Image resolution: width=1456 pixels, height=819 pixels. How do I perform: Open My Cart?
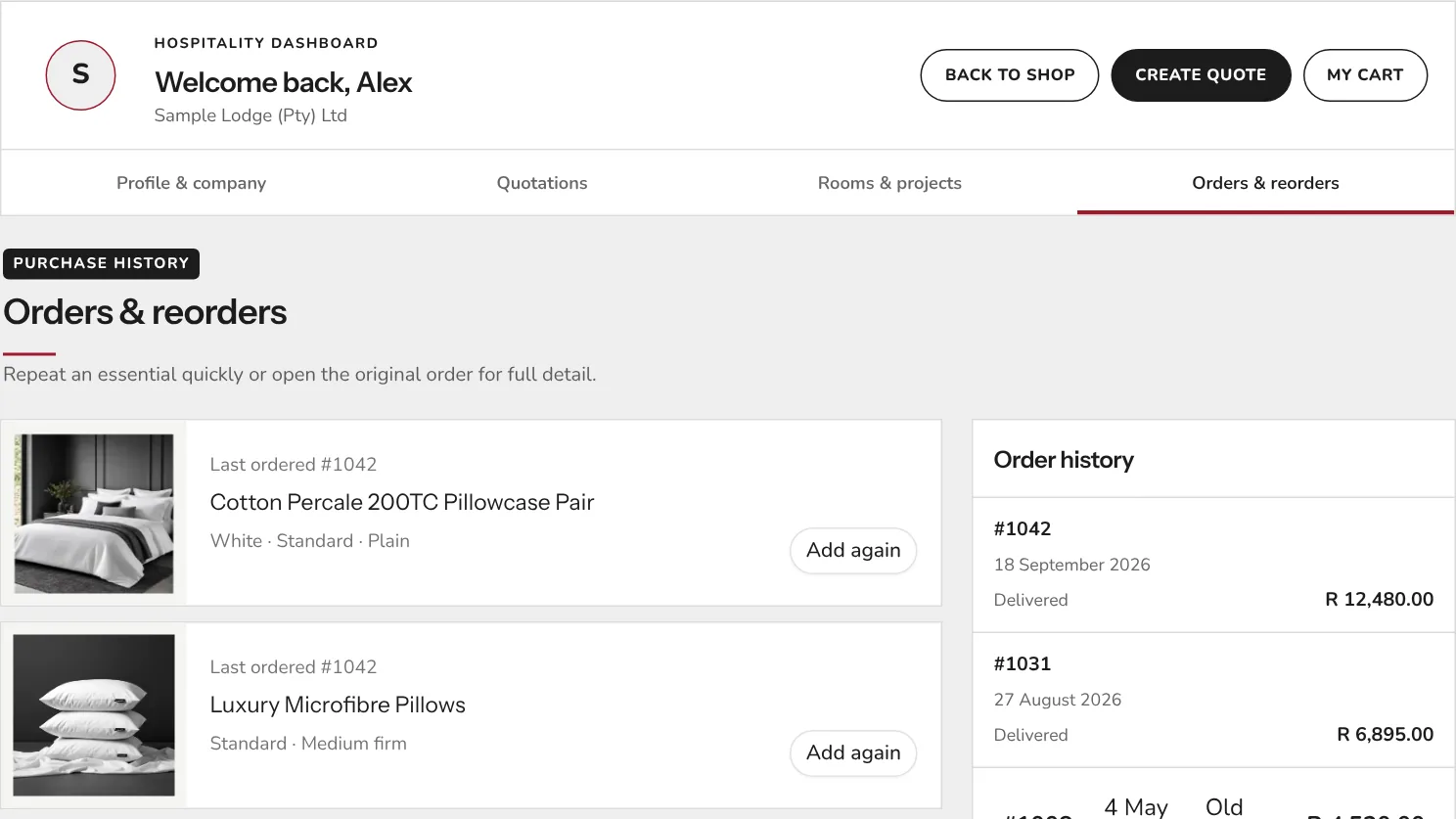click(x=1365, y=75)
